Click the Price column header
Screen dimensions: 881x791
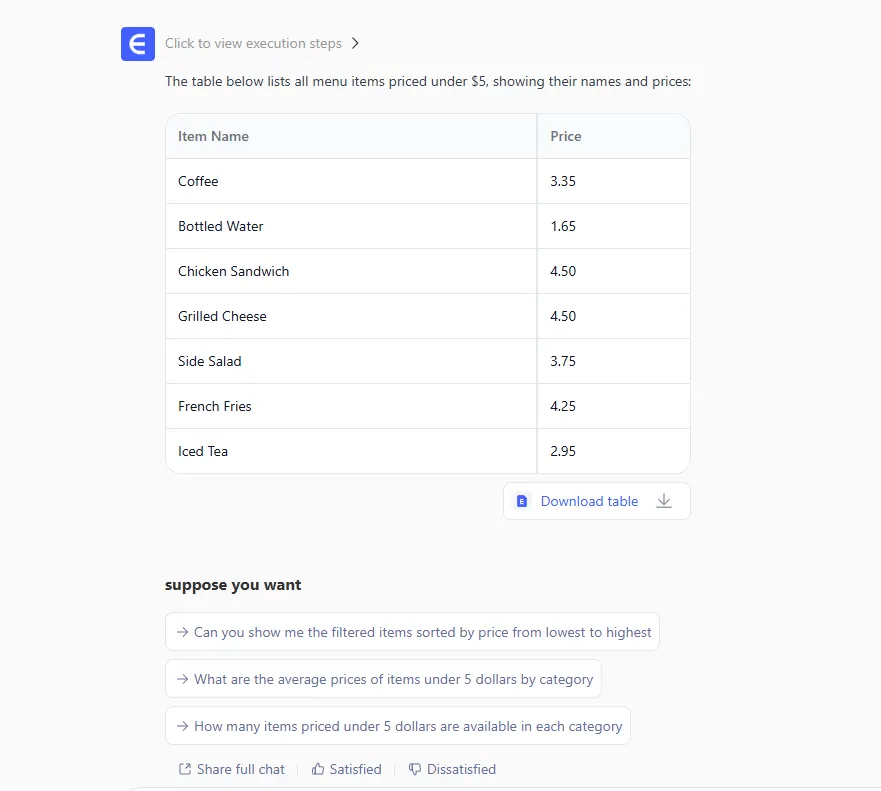coord(566,136)
